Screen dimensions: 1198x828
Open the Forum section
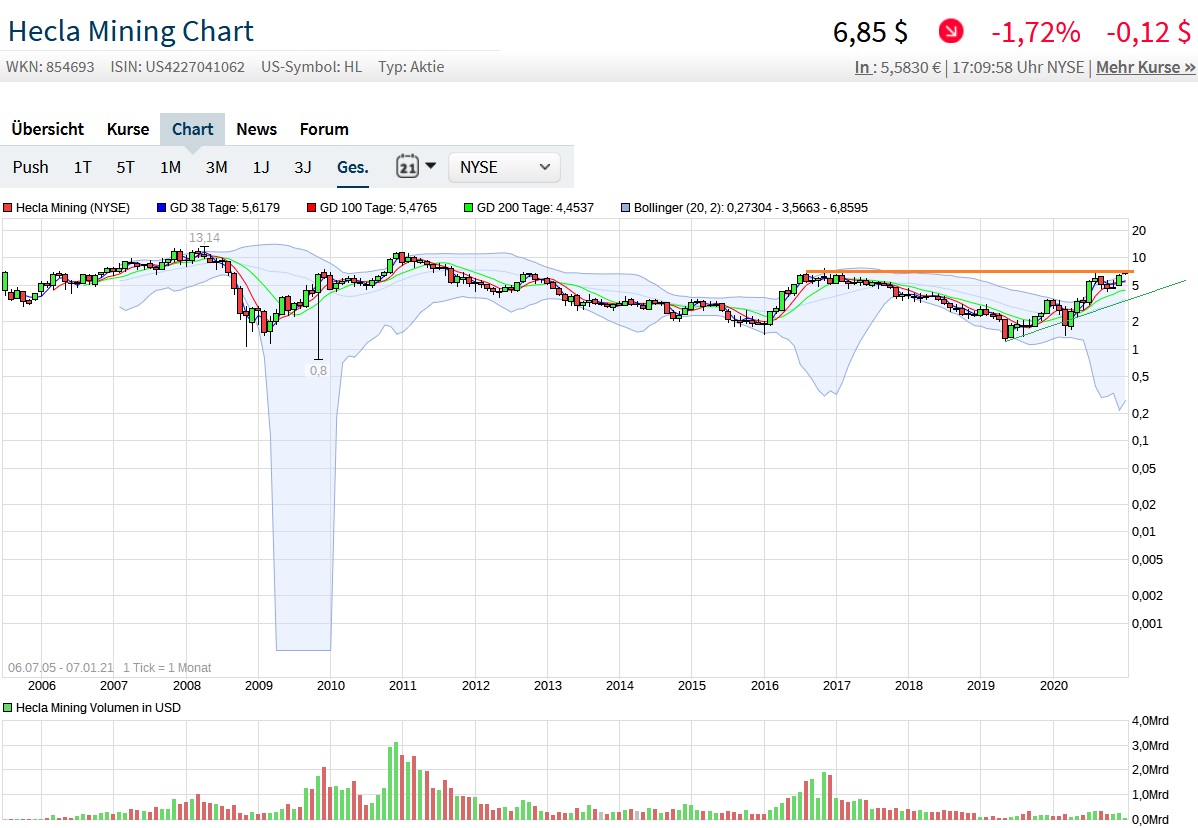[x=323, y=129]
